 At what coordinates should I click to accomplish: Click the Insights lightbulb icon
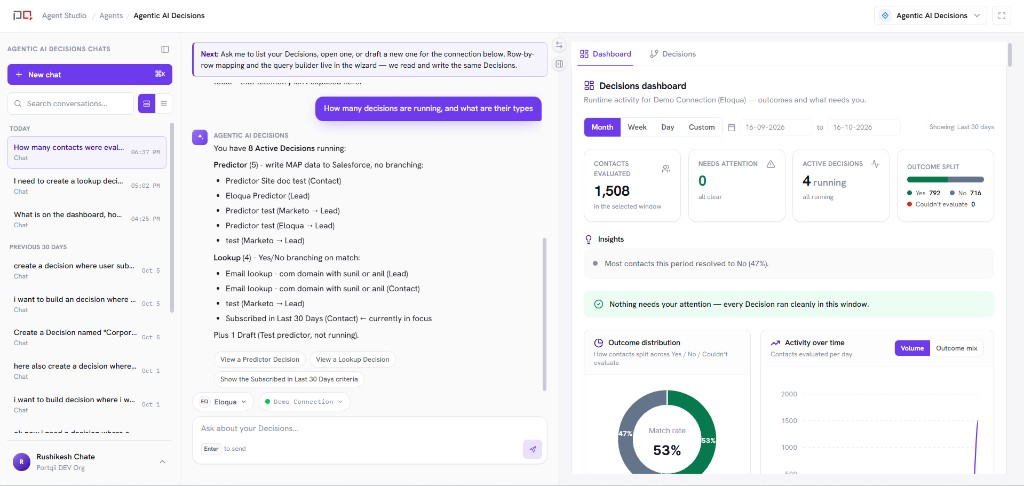(588, 240)
